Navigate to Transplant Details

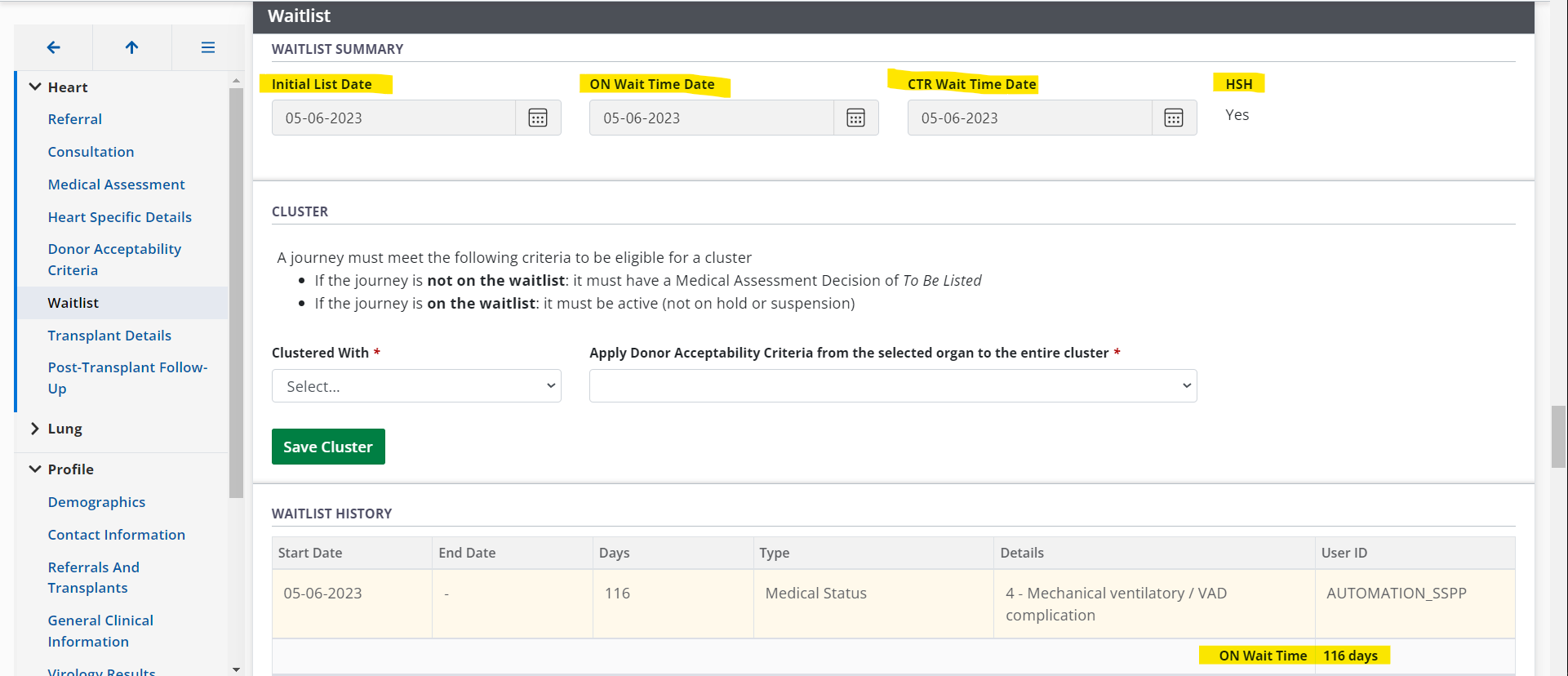(x=109, y=336)
